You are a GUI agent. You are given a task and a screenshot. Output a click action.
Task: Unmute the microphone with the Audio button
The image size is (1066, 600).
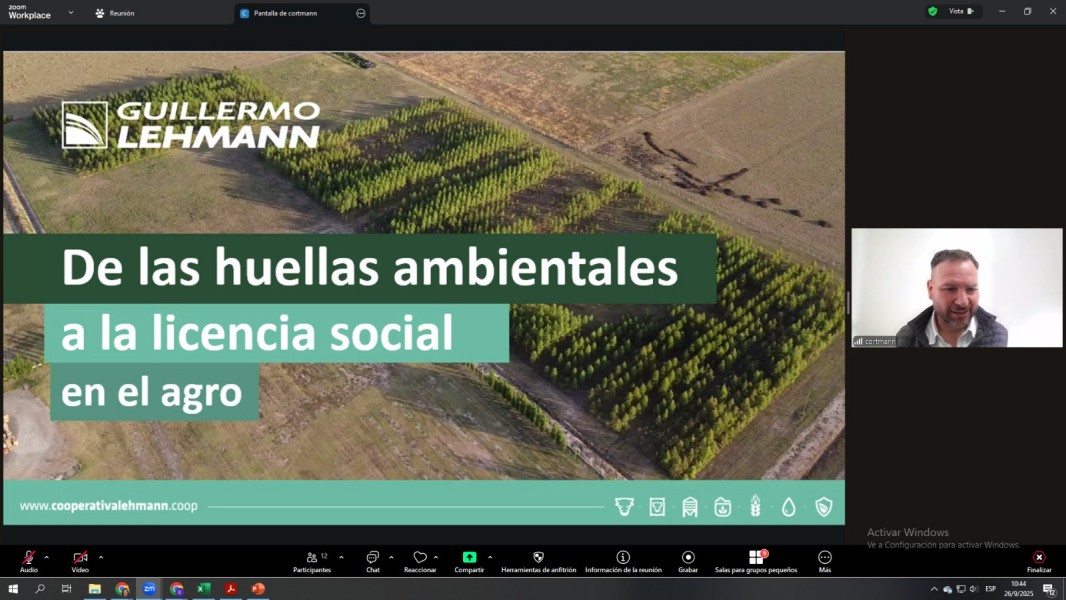[28, 558]
